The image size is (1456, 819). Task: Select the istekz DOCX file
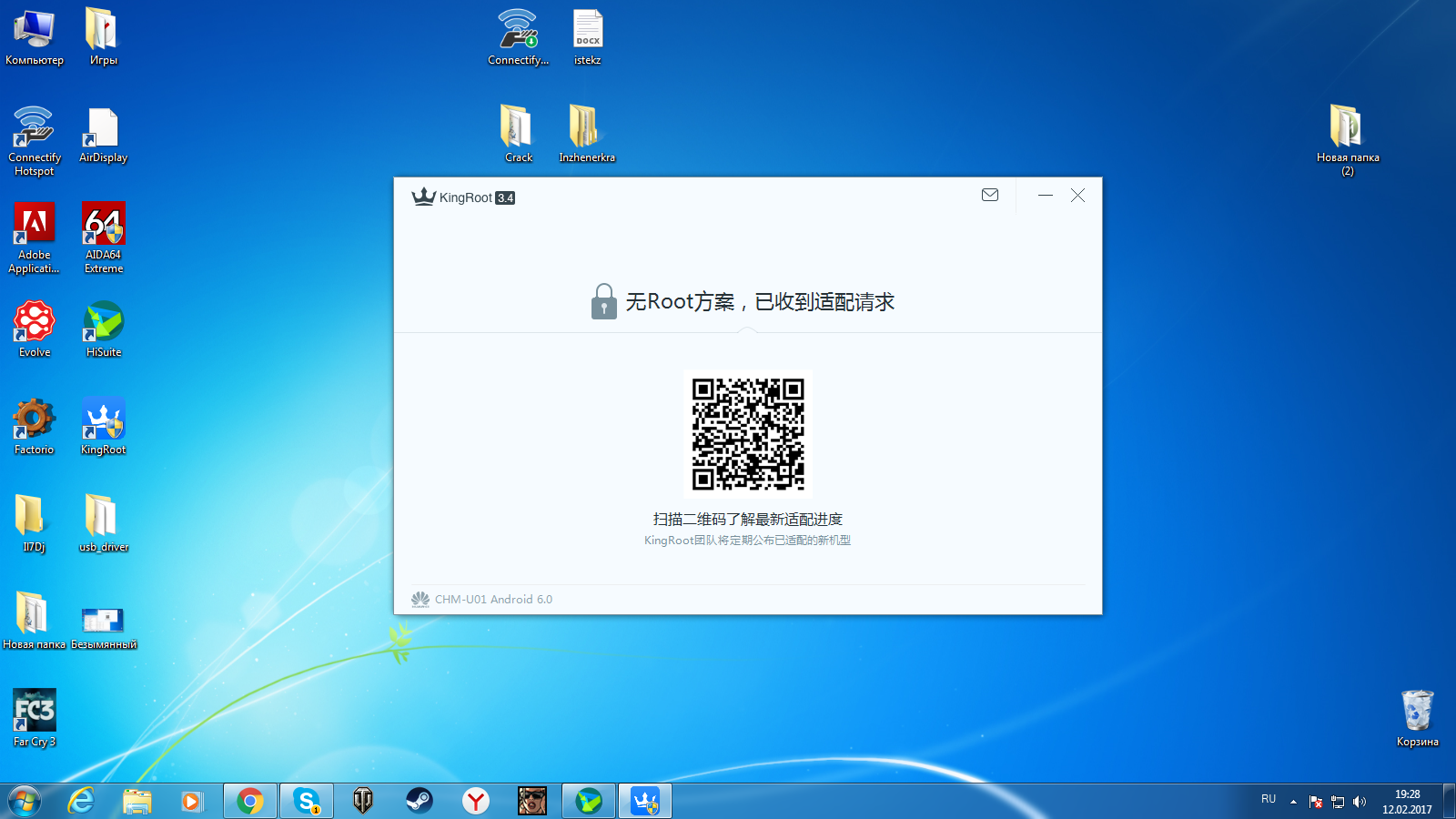pyautogui.click(x=587, y=36)
